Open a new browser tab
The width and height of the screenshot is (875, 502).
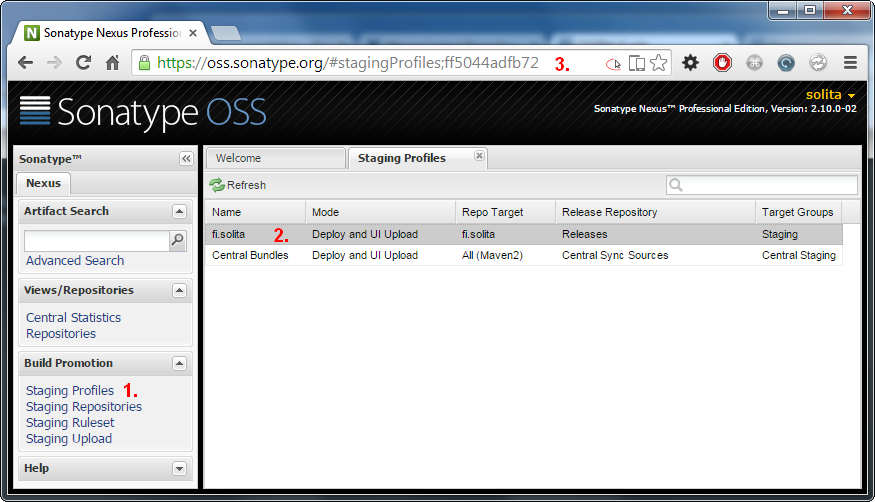point(226,33)
